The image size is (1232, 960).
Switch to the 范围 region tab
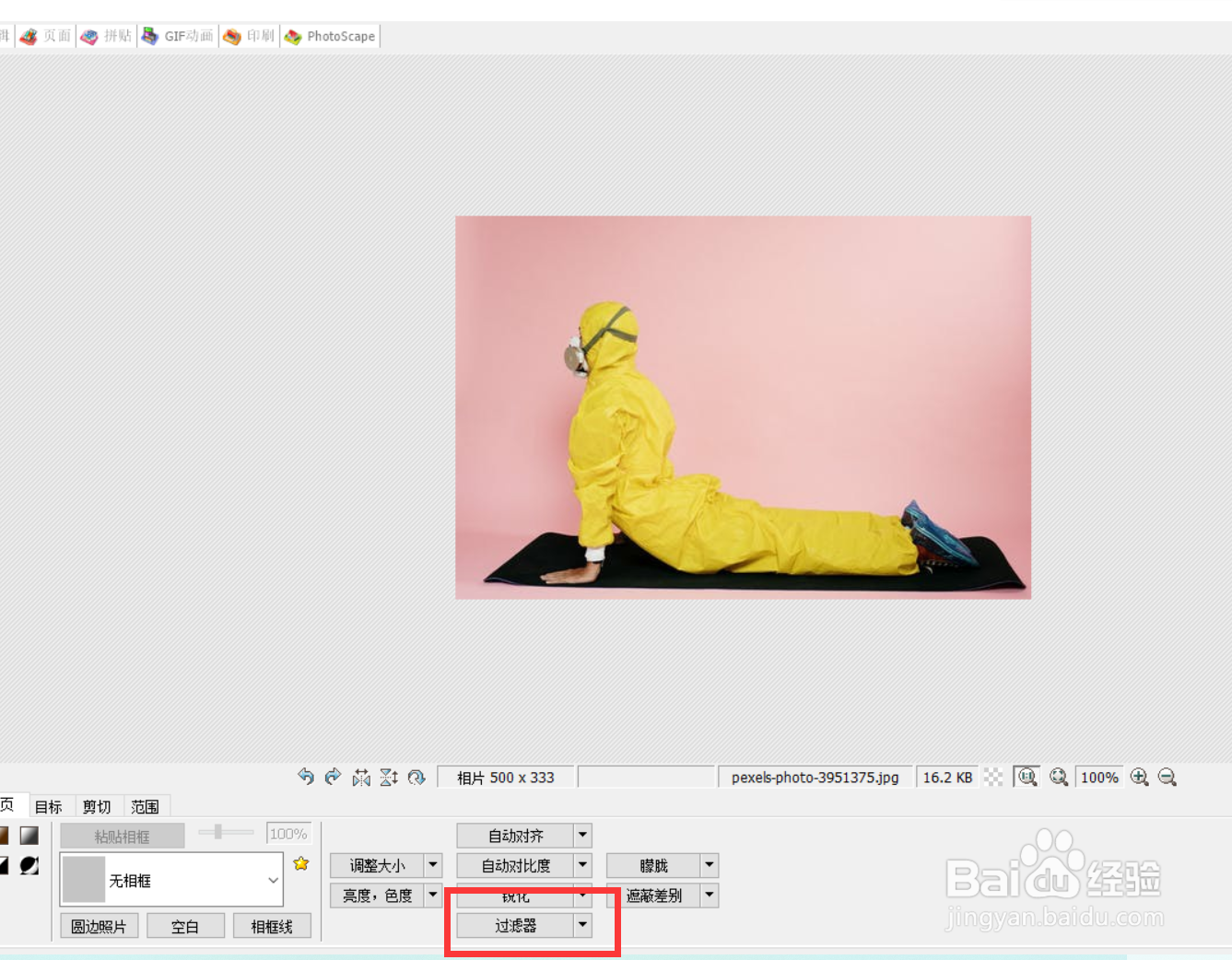(x=145, y=806)
